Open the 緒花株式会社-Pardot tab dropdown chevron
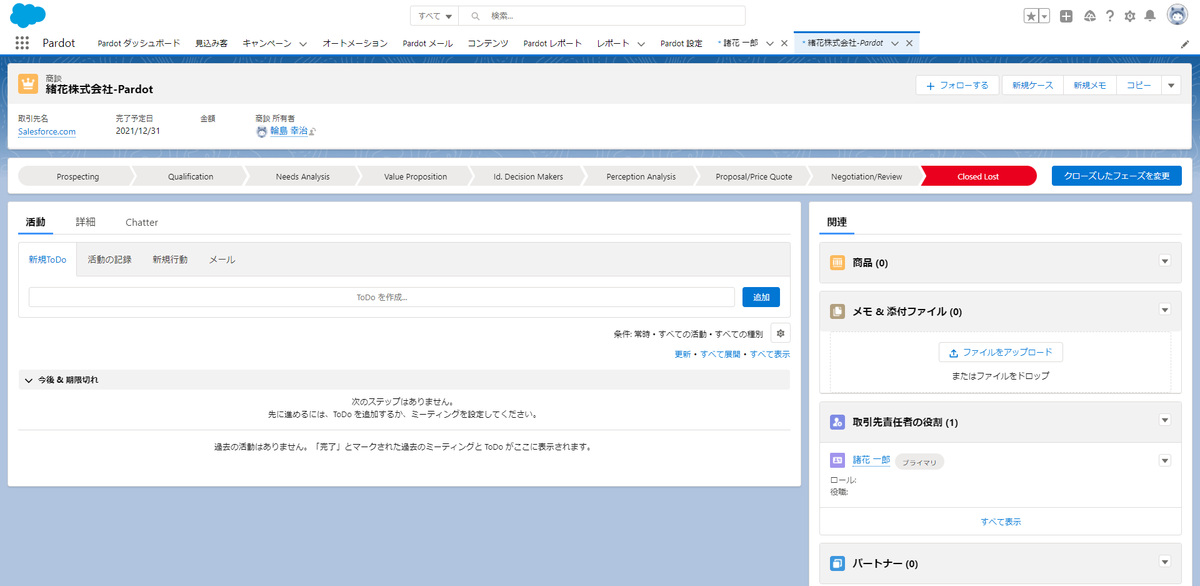Screen dimensions: 1200x586 coord(895,44)
